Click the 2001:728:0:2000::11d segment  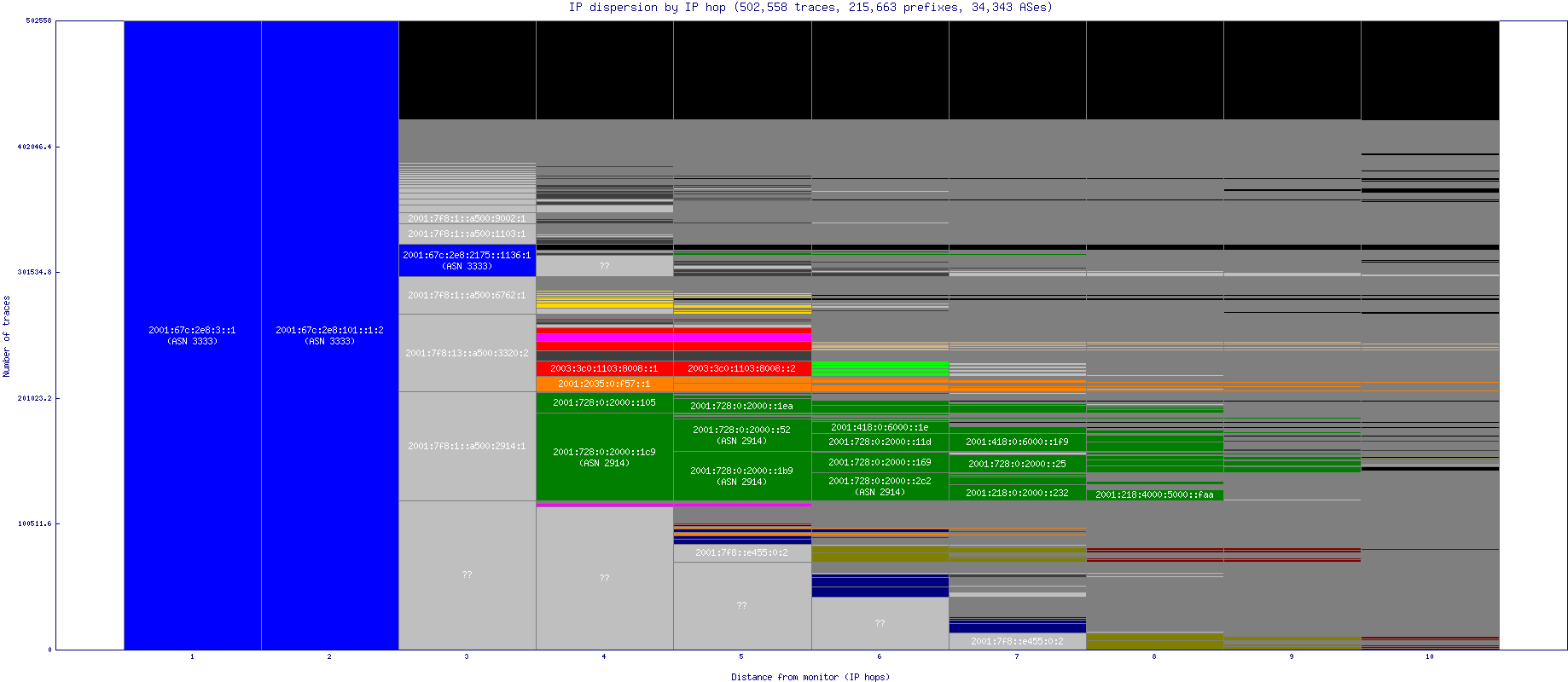click(x=880, y=442)
